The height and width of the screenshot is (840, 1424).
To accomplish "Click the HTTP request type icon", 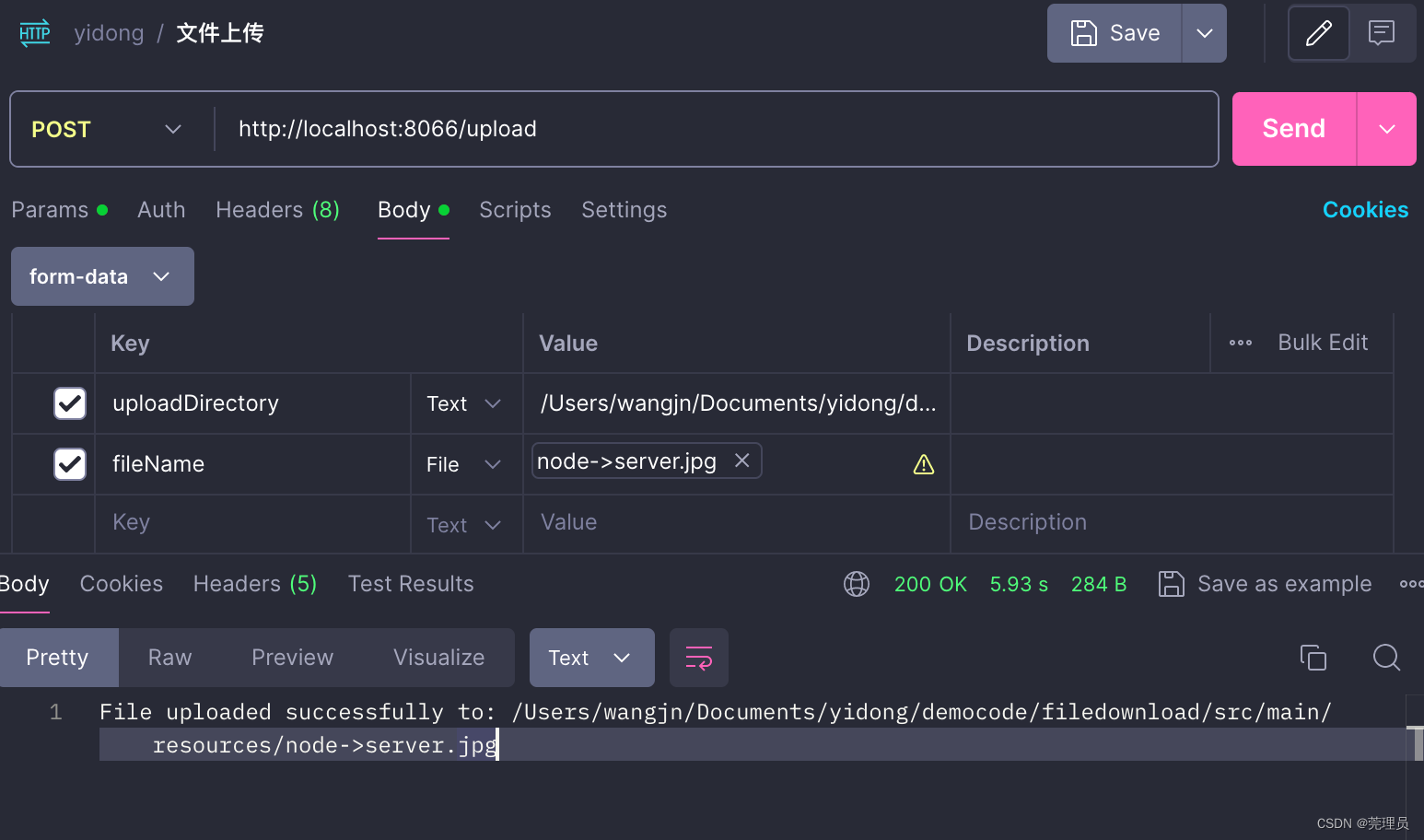I will click(x=35, y=33).
